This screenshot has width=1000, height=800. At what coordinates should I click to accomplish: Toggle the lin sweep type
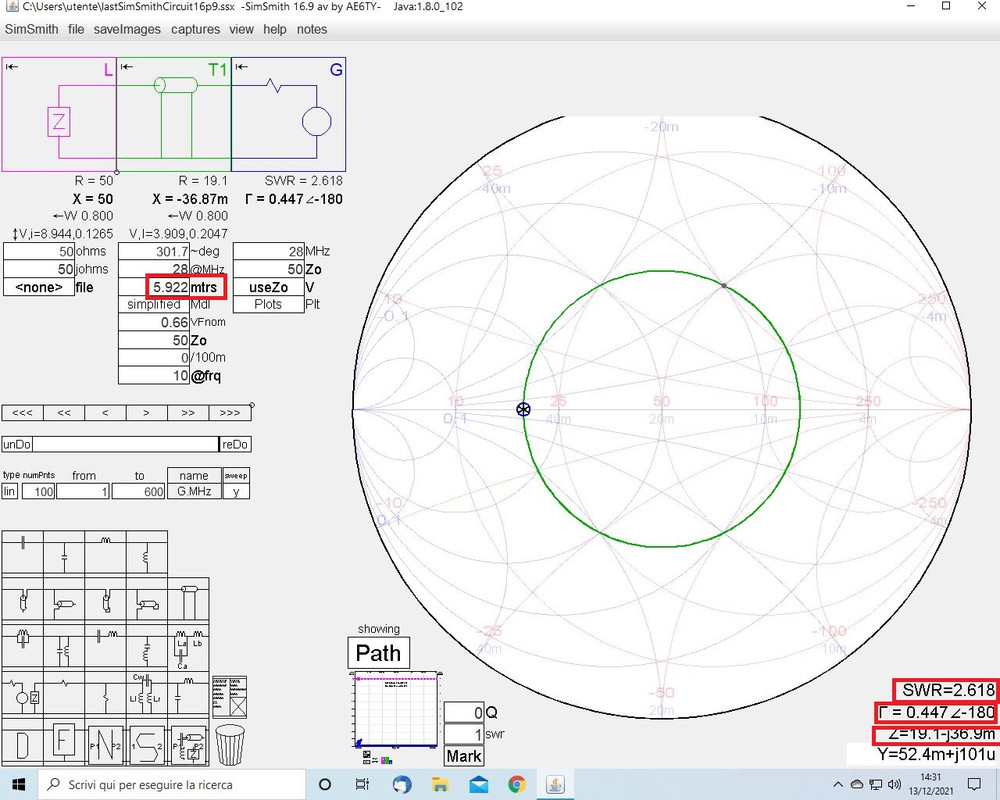tap(10, 491)
